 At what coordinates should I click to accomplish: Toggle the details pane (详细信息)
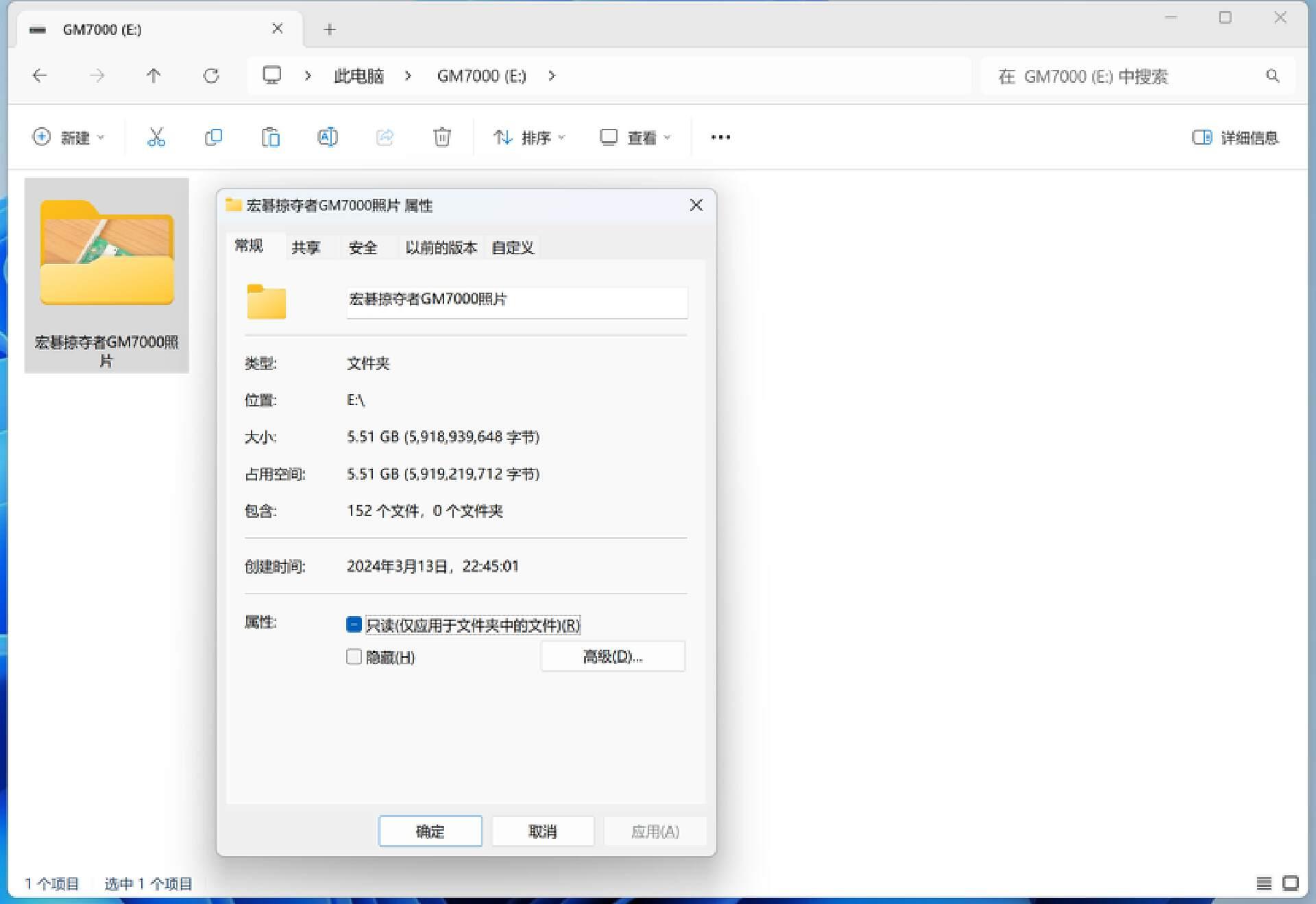pos(1235,138)
